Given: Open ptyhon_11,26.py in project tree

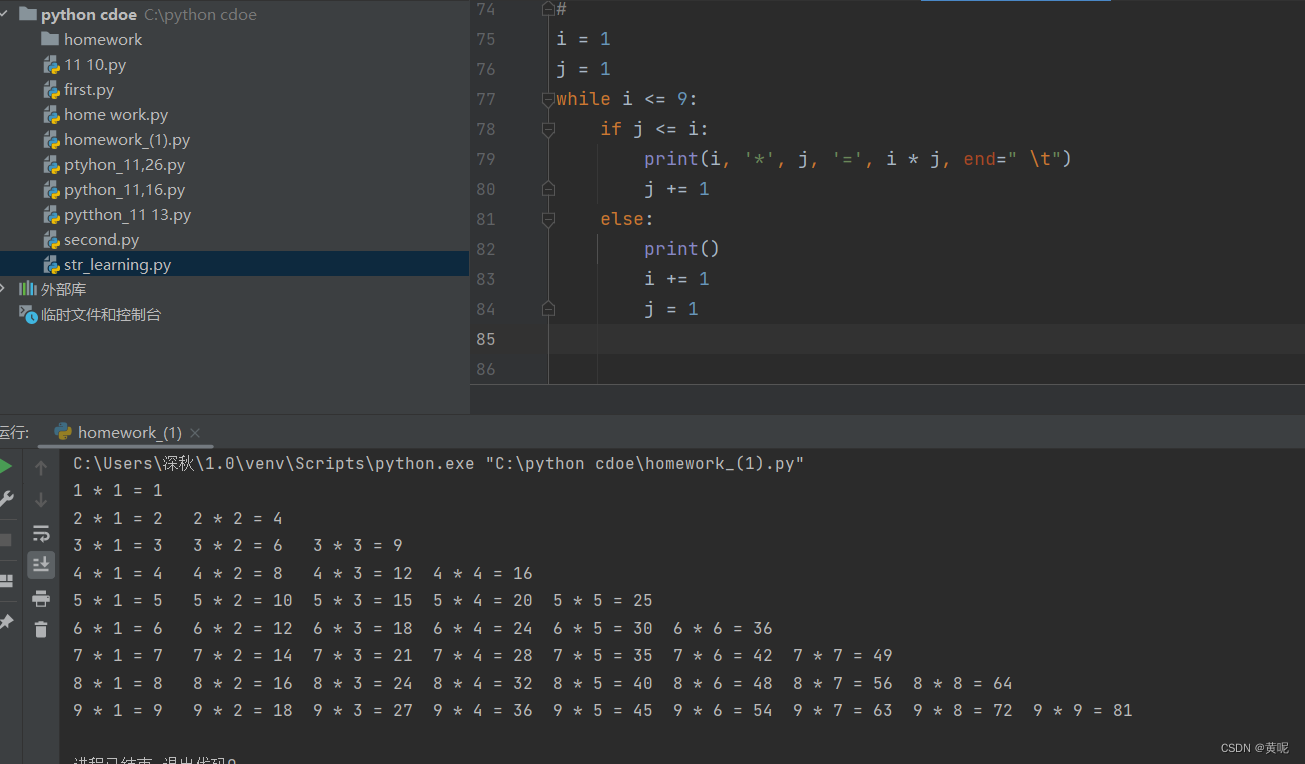Looking at the screenshot, I should pos(124,164).
